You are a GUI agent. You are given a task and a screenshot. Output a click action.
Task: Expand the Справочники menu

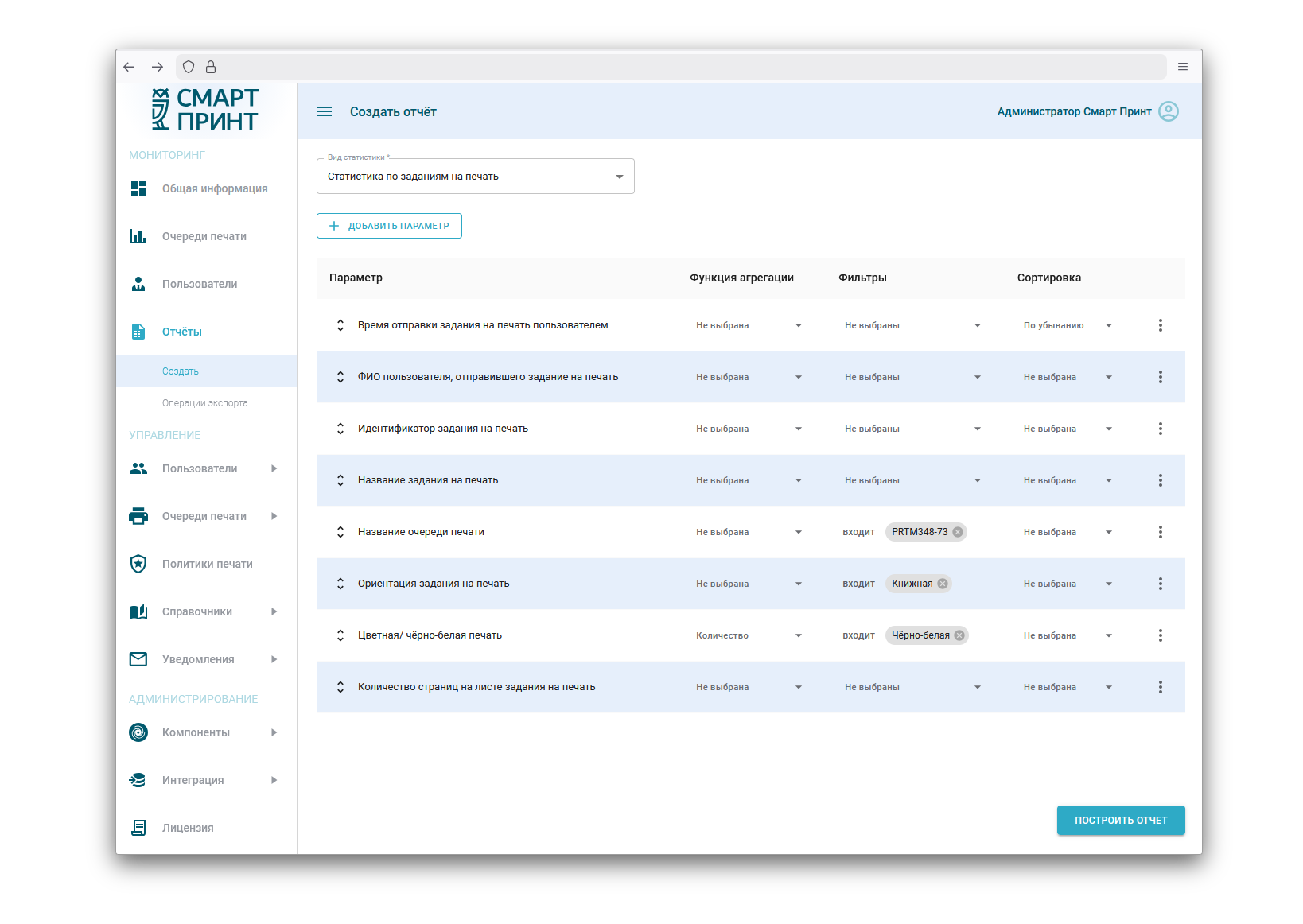pos(206,611)
